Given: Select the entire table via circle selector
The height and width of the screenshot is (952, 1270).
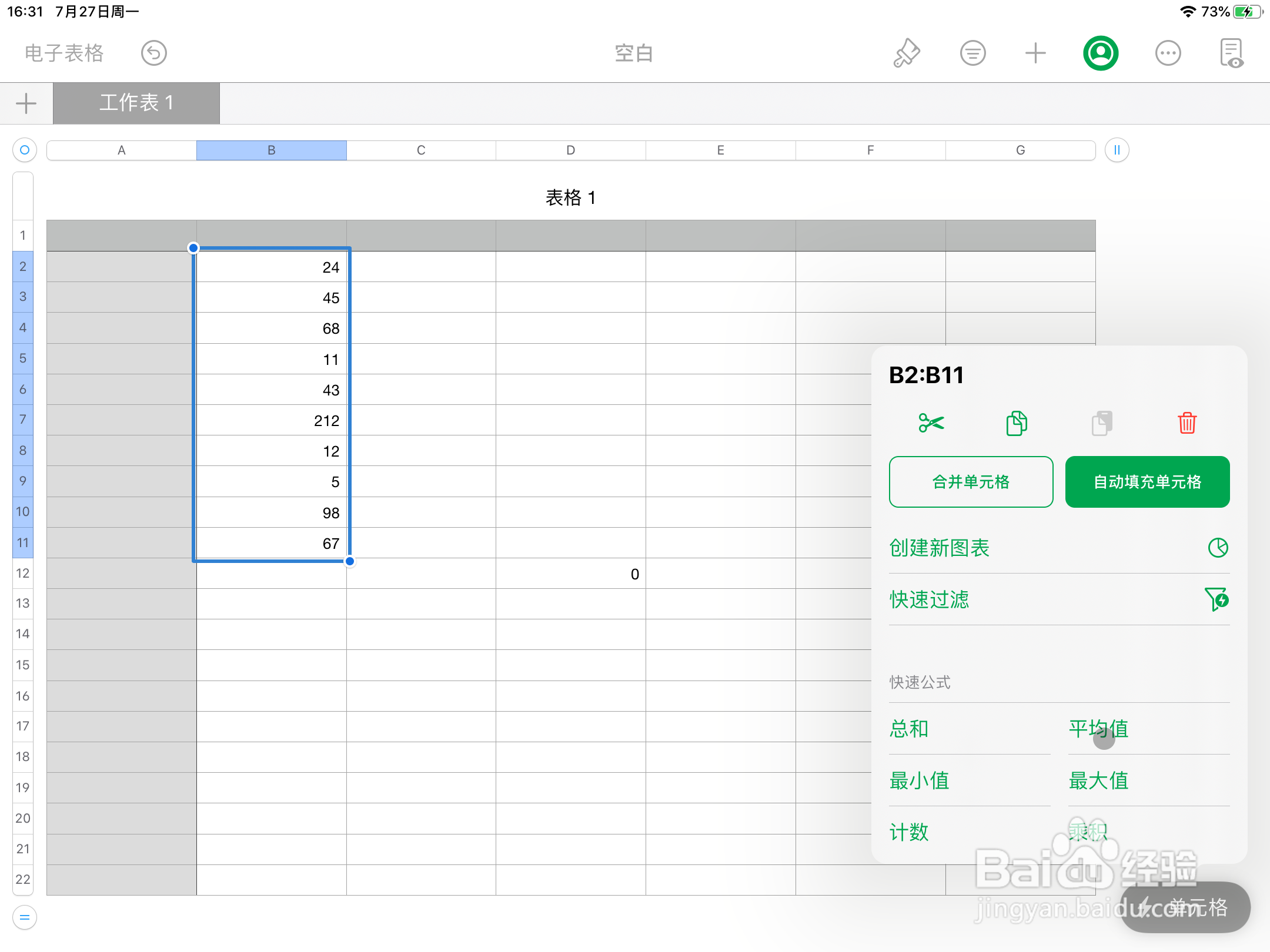Looking at the screenshot, I should point(24,150).
